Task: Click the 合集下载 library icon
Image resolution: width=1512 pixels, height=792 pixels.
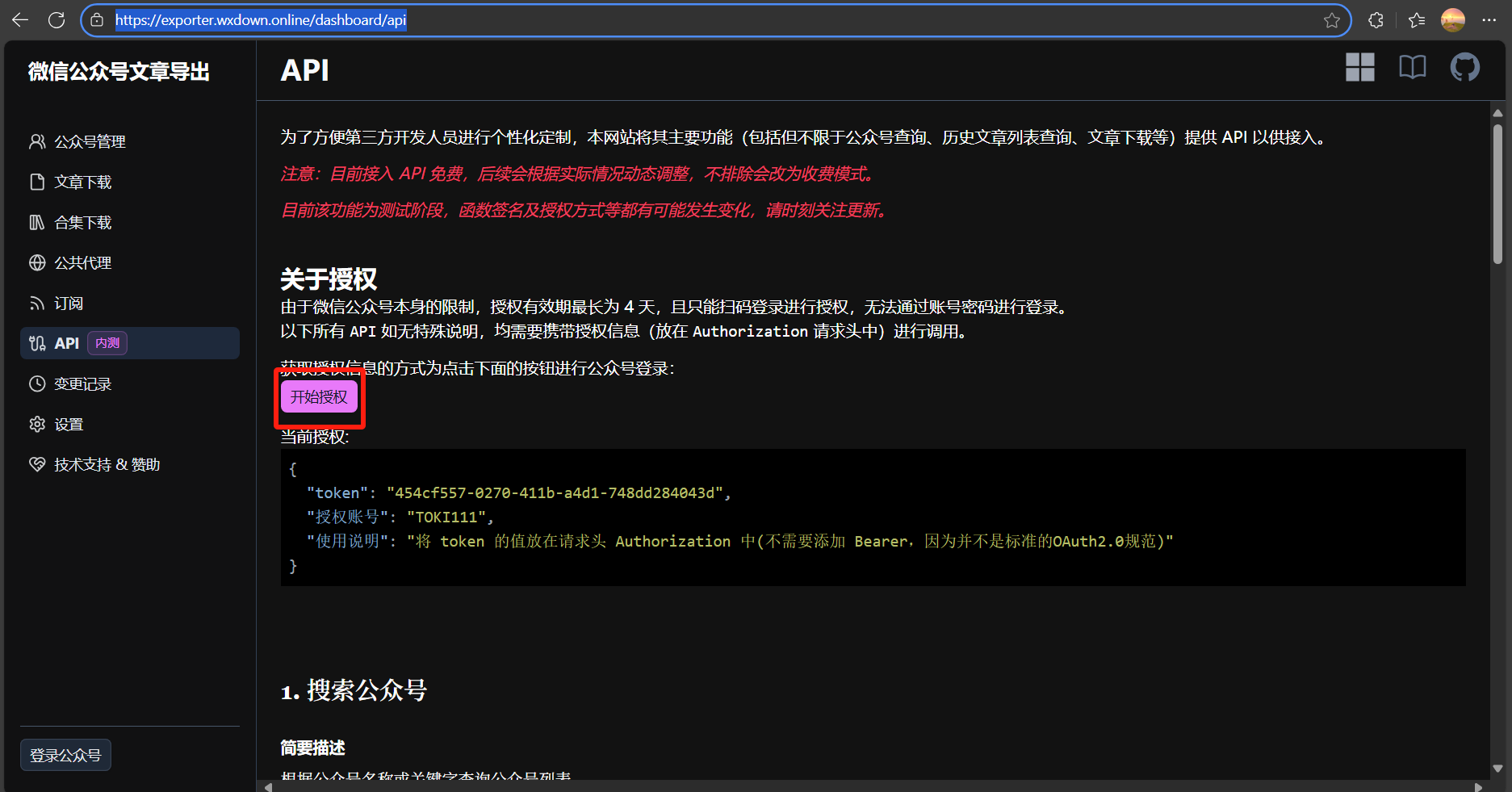Action: click(x=37, y=222)
